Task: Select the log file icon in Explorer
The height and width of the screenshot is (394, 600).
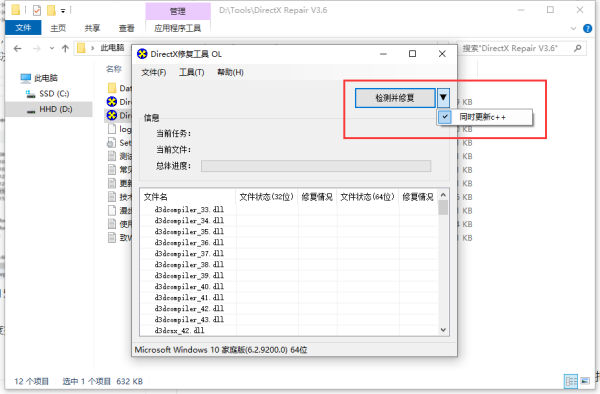Action: click(x=112, y=129)
